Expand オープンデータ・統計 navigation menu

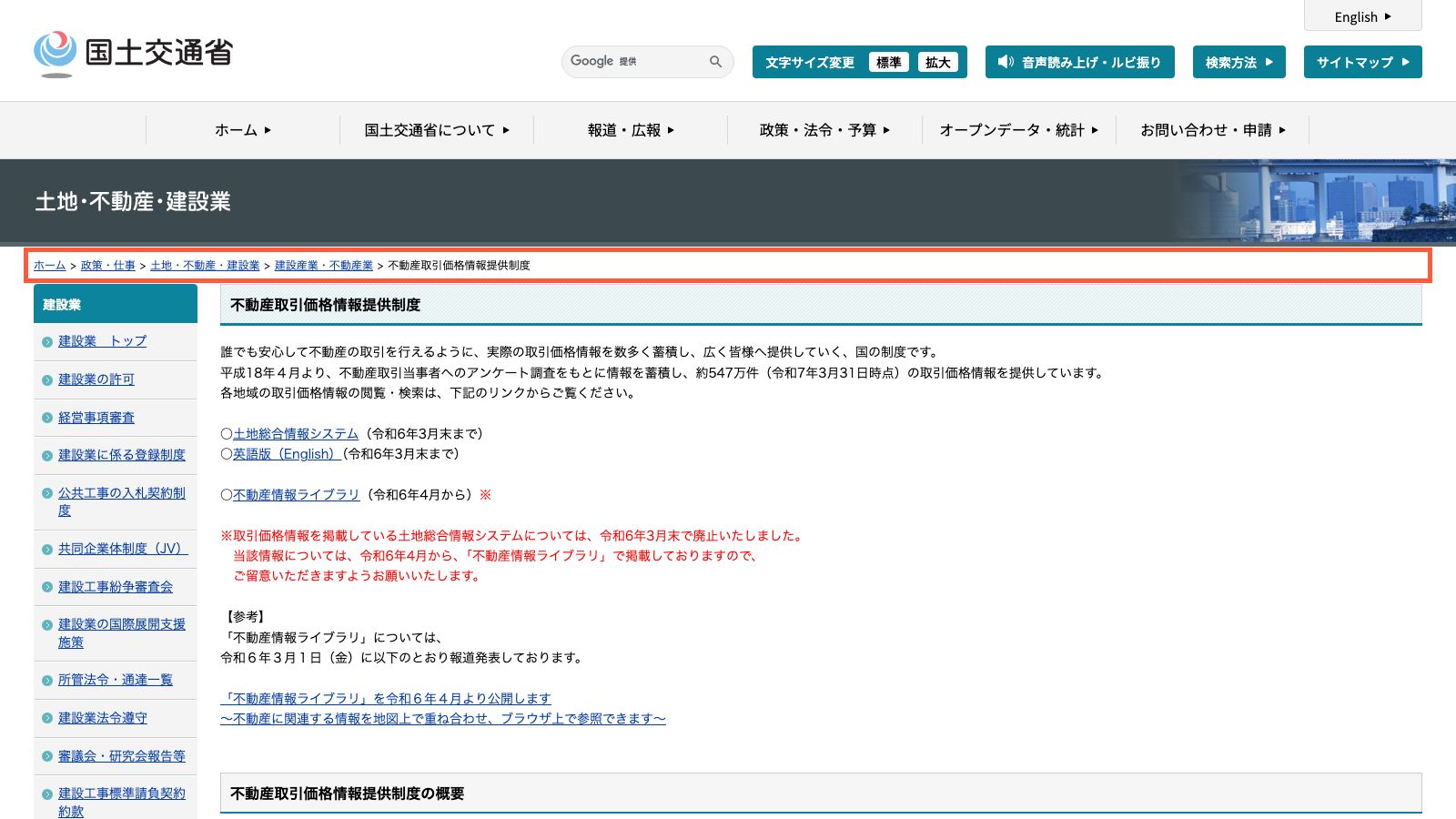pyautogui.click(x=1018, y=130)
